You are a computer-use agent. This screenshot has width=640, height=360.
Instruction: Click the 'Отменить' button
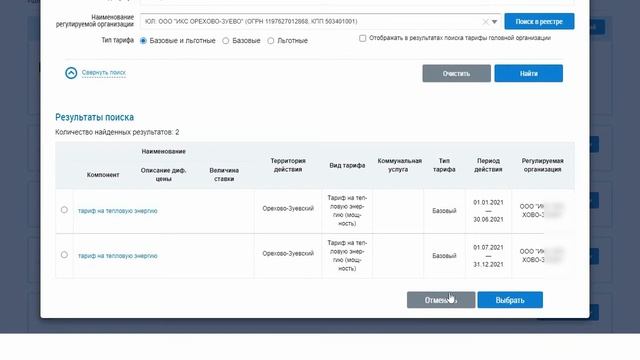pos(441,300)
